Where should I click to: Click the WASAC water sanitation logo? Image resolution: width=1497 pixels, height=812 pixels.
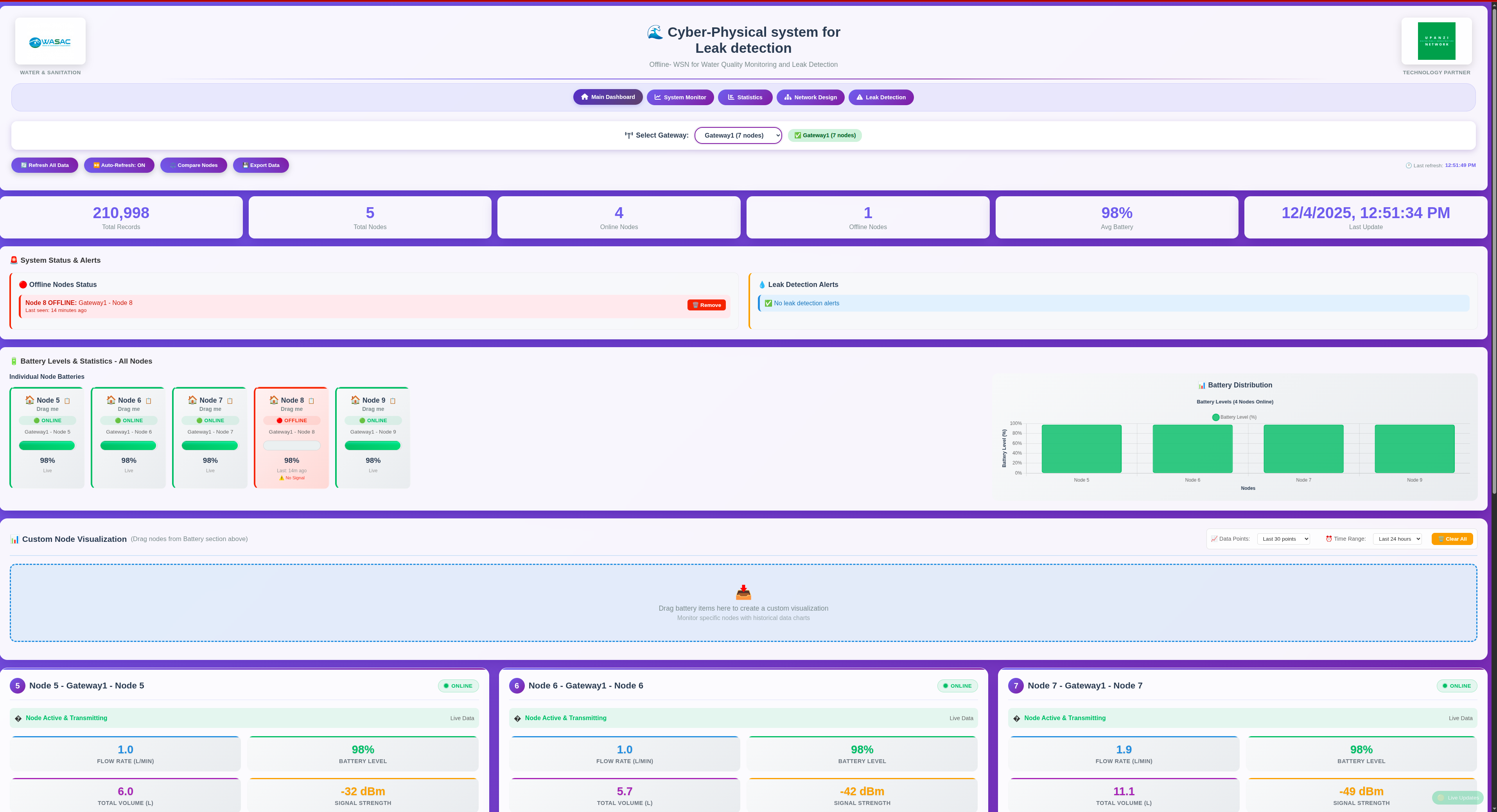[x=50, y=41]
